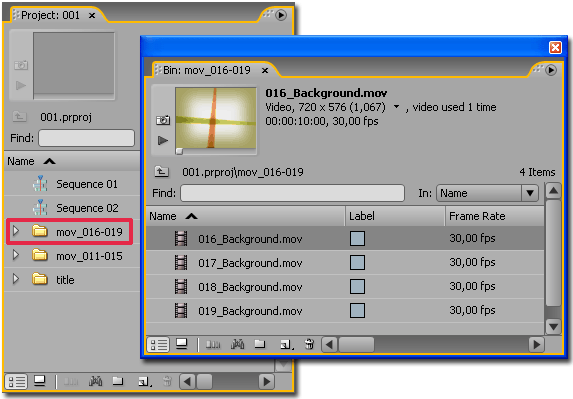Click scroll right arrow in Bin panel

coord(536,345)
